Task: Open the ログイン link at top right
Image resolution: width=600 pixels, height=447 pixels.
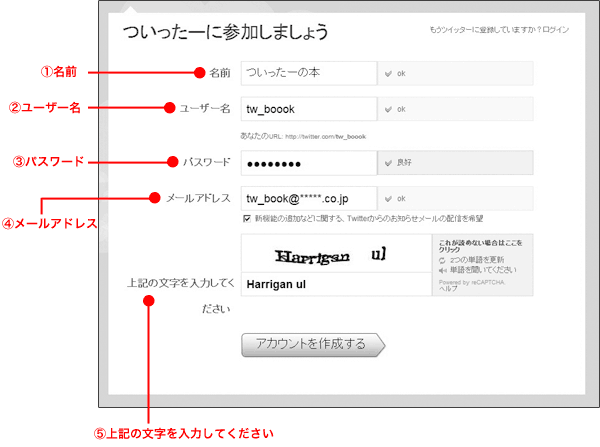Action: (x=556, y=30)
